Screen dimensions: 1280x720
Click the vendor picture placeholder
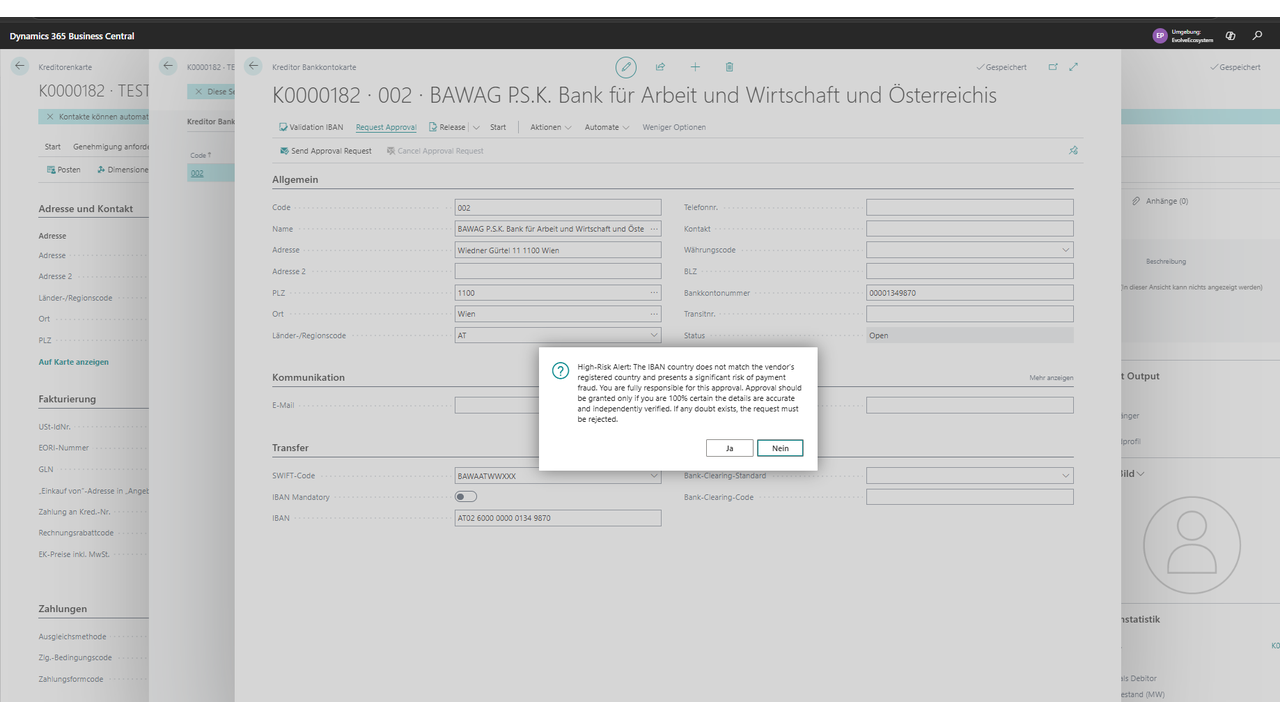pyautogui.click(x=1191, y=545)
